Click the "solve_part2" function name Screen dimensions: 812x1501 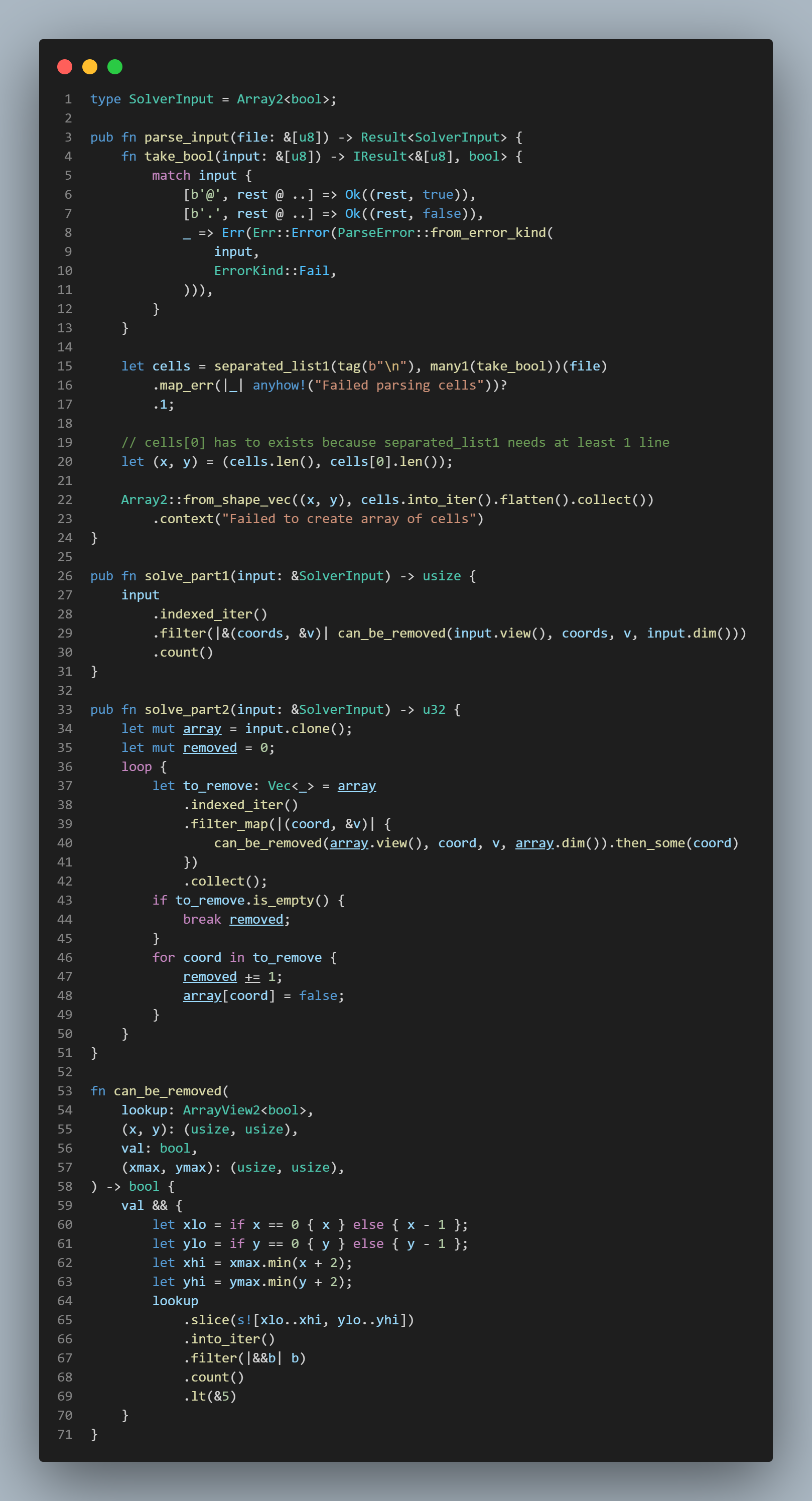(x=187, y=710)
